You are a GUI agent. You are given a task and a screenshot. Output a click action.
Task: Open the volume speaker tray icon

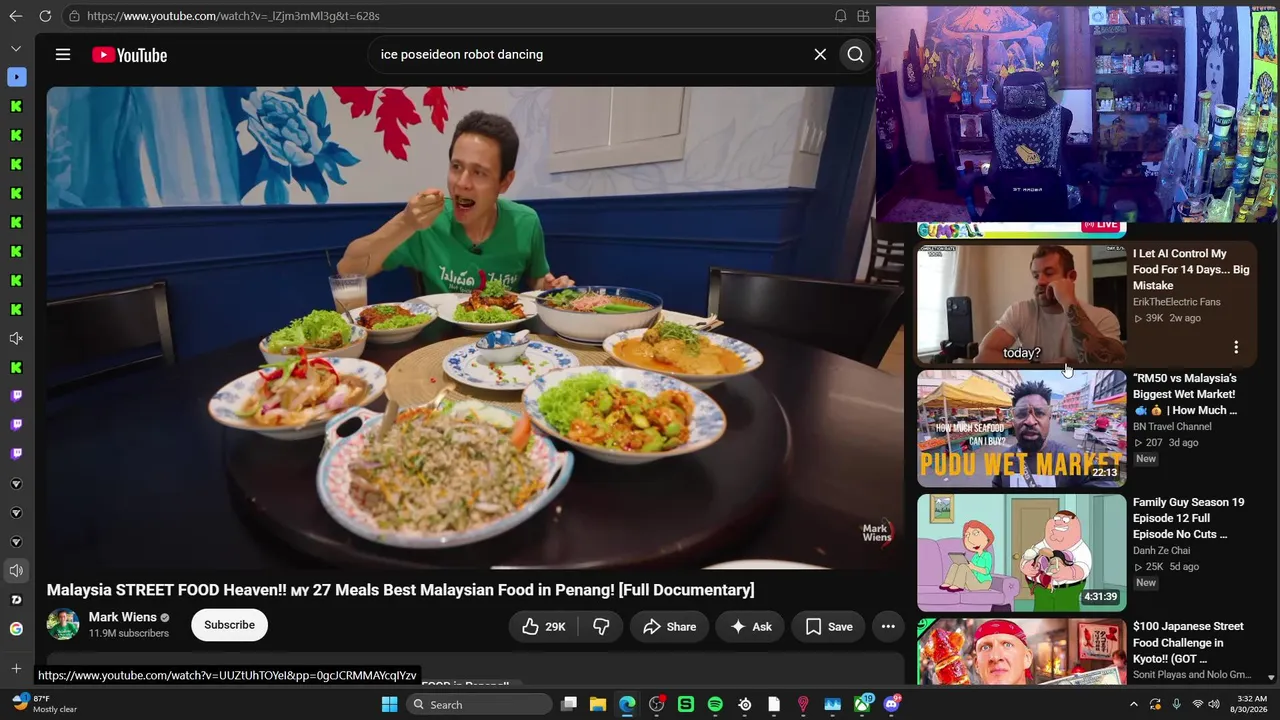(x=1214, y=705)
